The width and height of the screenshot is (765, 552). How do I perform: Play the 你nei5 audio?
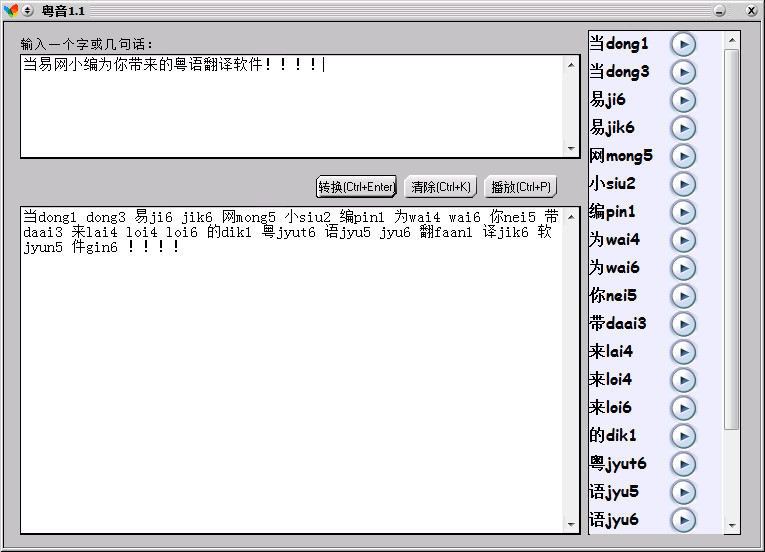(x=682, y=296)
